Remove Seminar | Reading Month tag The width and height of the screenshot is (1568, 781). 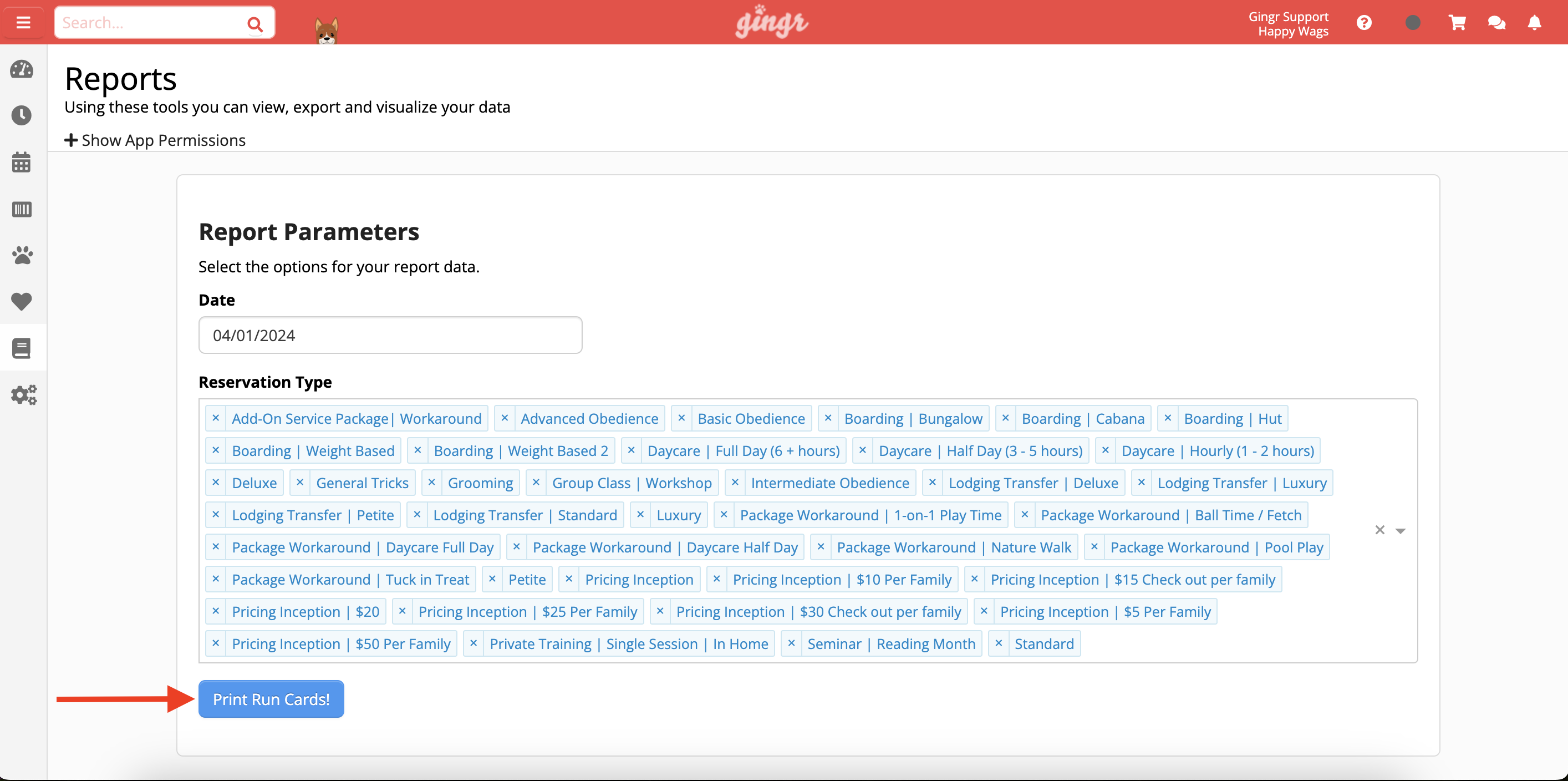pos(791,644)
